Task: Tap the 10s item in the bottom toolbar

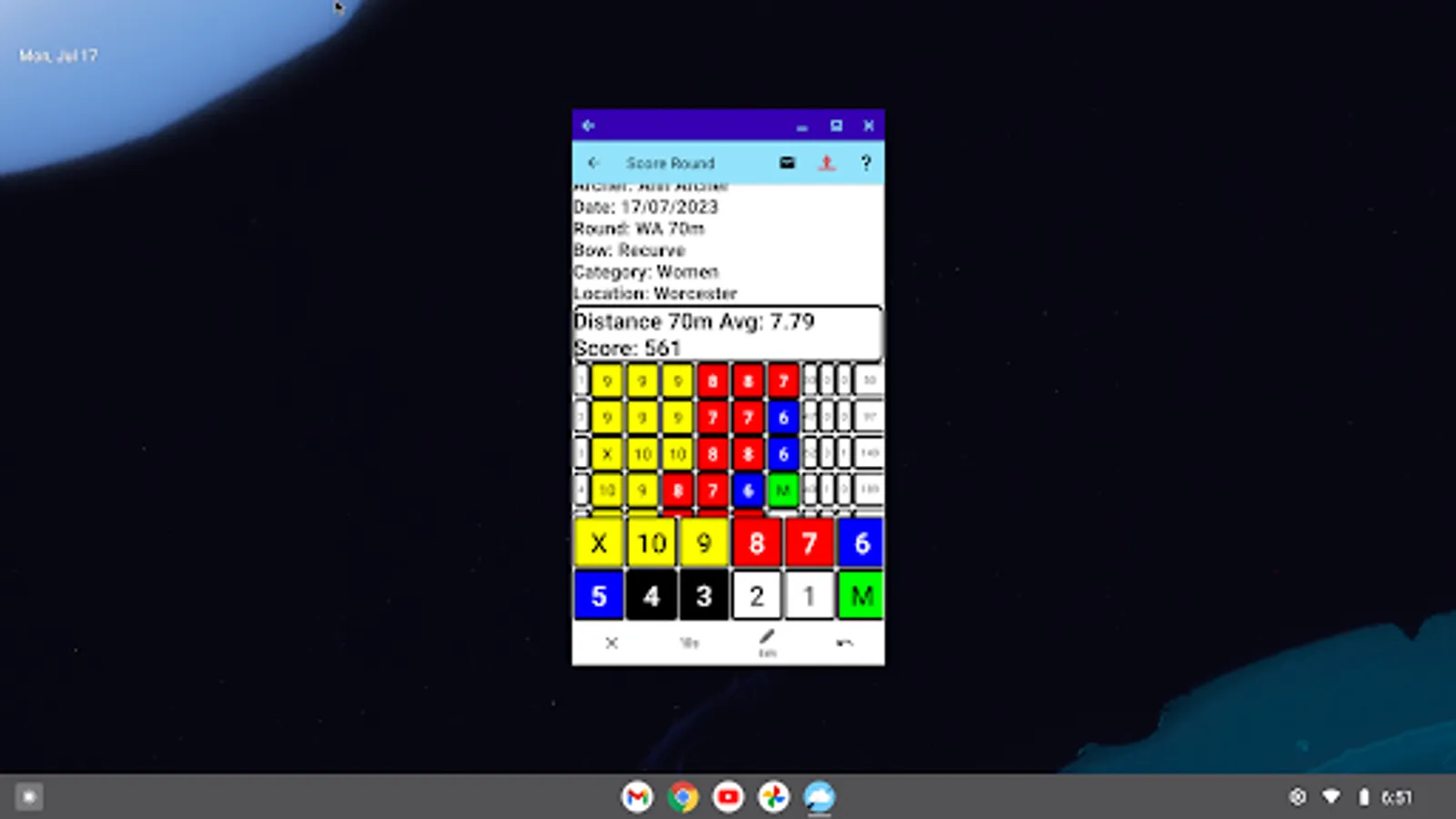Action: click(690, 642)
